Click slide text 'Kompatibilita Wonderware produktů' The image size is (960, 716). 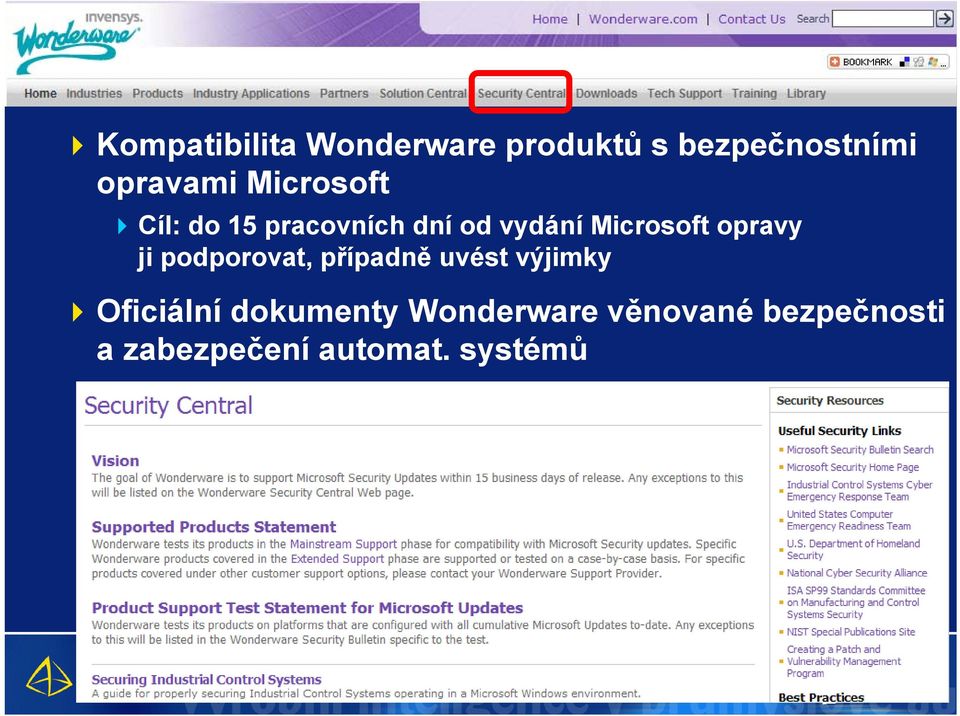[369, 145]
